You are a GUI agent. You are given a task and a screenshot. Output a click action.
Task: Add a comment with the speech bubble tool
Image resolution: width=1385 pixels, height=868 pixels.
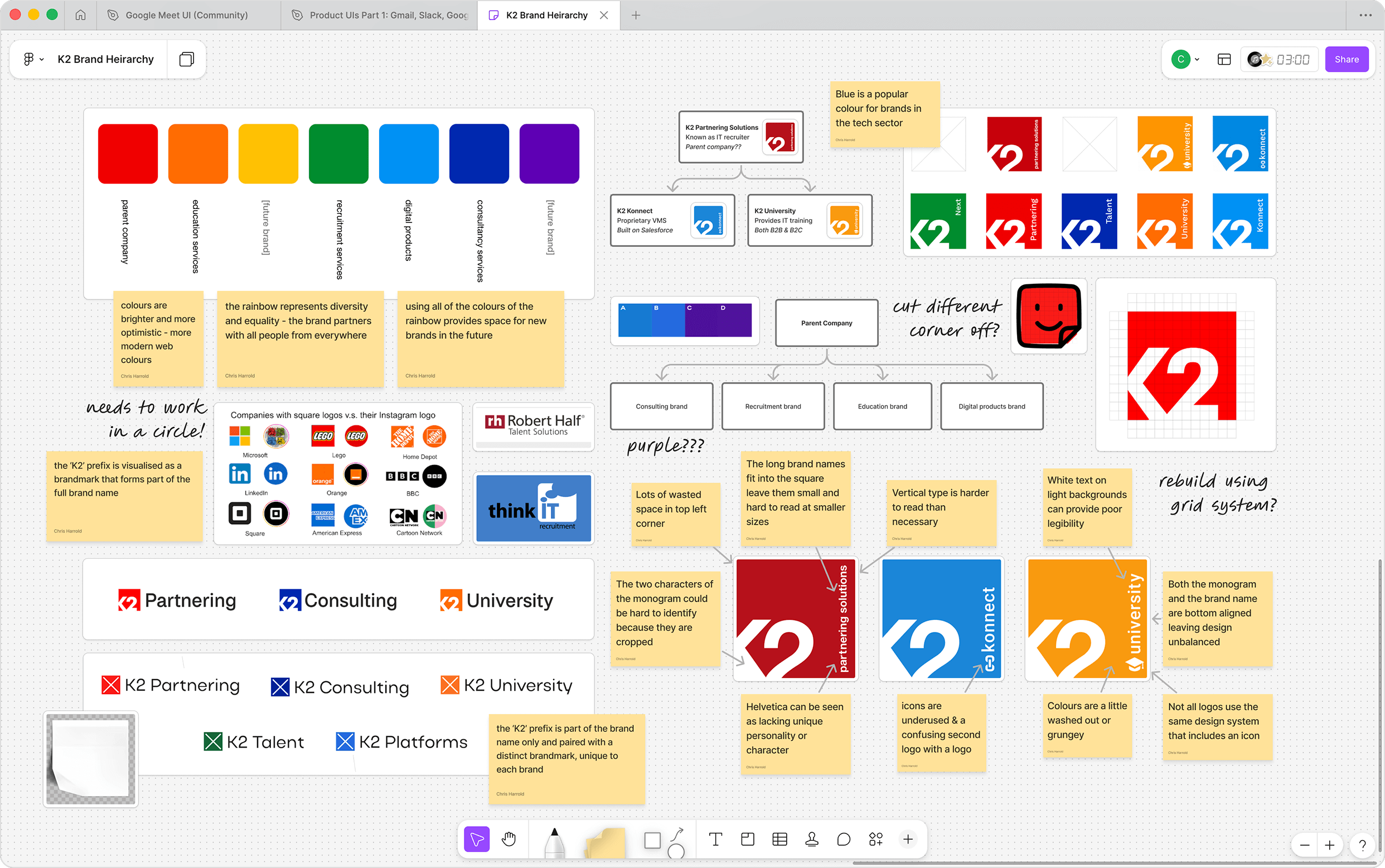844,838
